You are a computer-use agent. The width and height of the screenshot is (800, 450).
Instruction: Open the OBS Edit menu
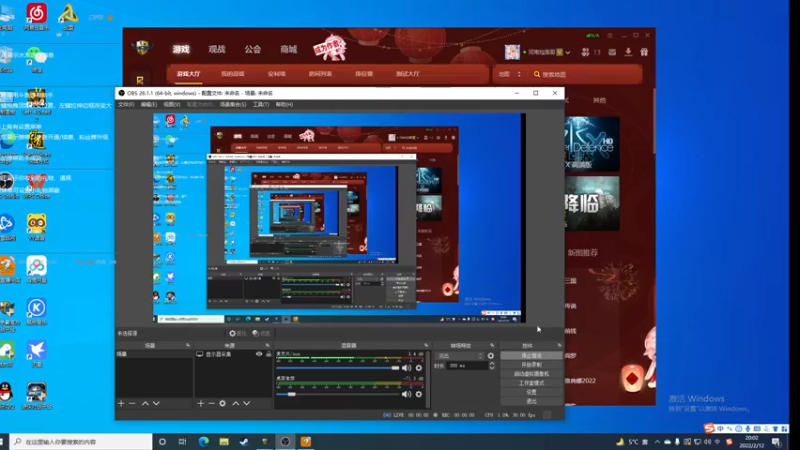pos(148,104)
